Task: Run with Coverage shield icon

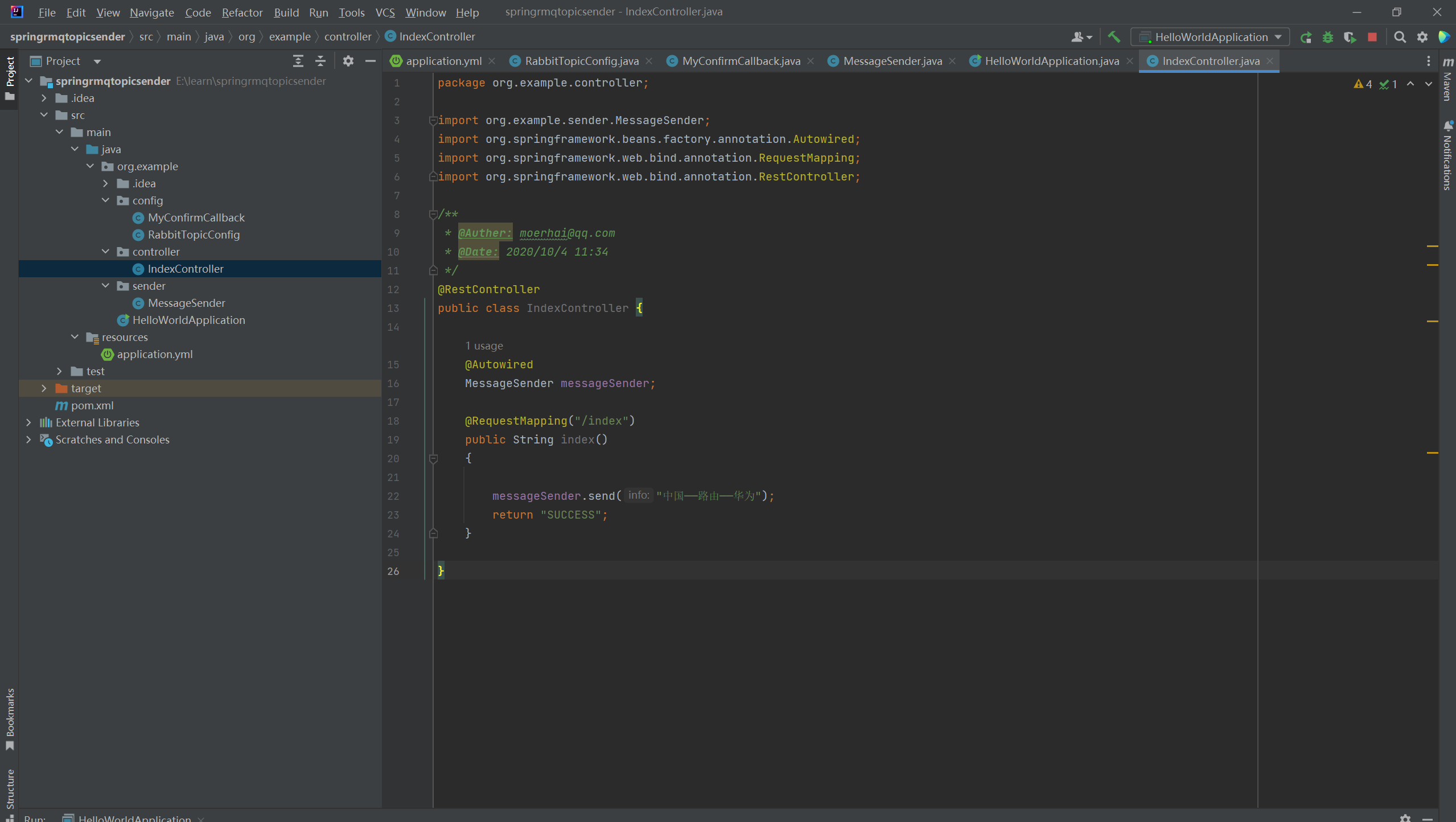Action: [x=1349, y=37]
